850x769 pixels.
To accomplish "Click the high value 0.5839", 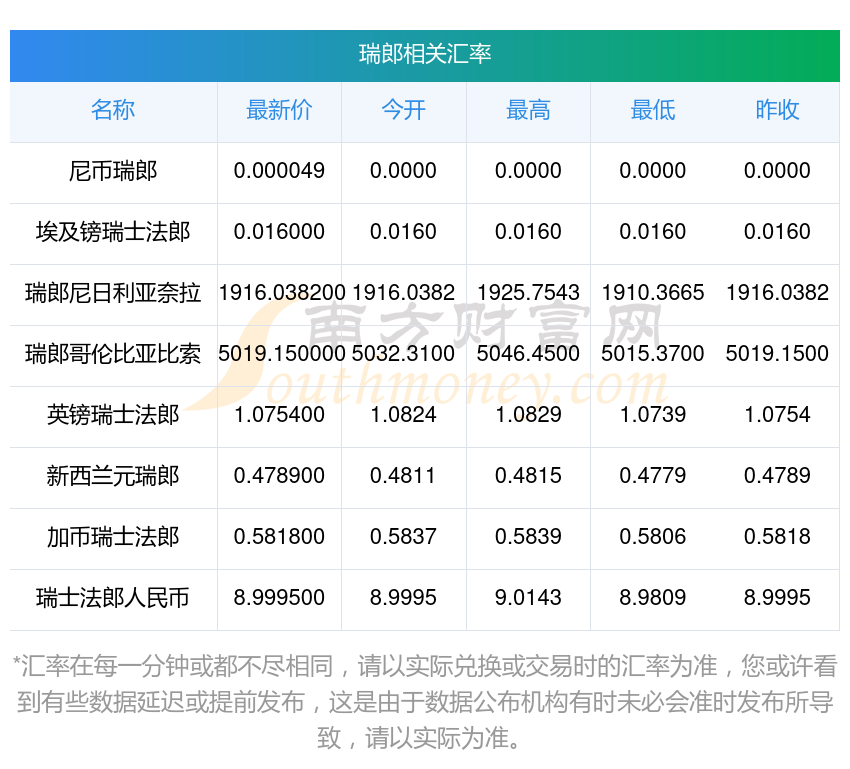I will [528, 537].
